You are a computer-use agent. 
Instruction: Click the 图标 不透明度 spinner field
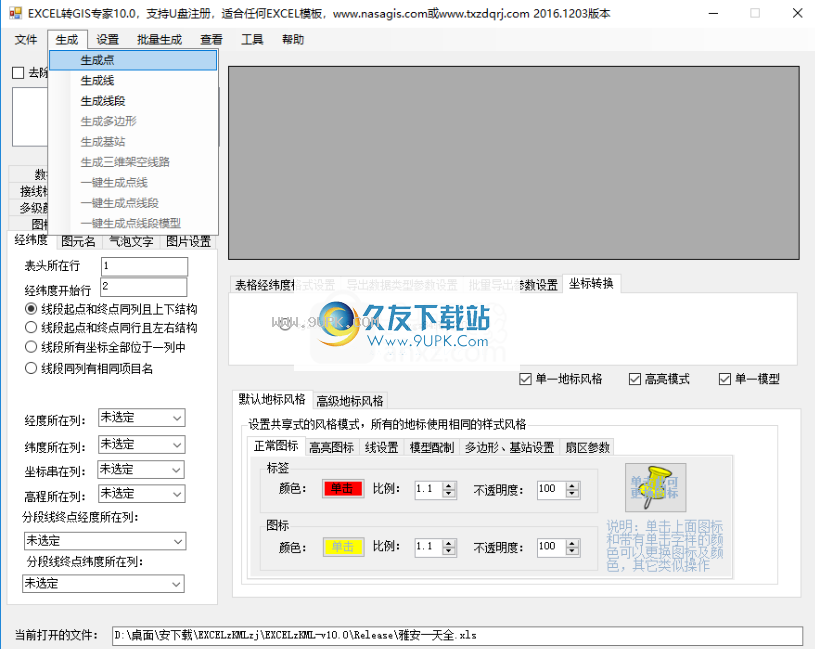coord(558,547)
